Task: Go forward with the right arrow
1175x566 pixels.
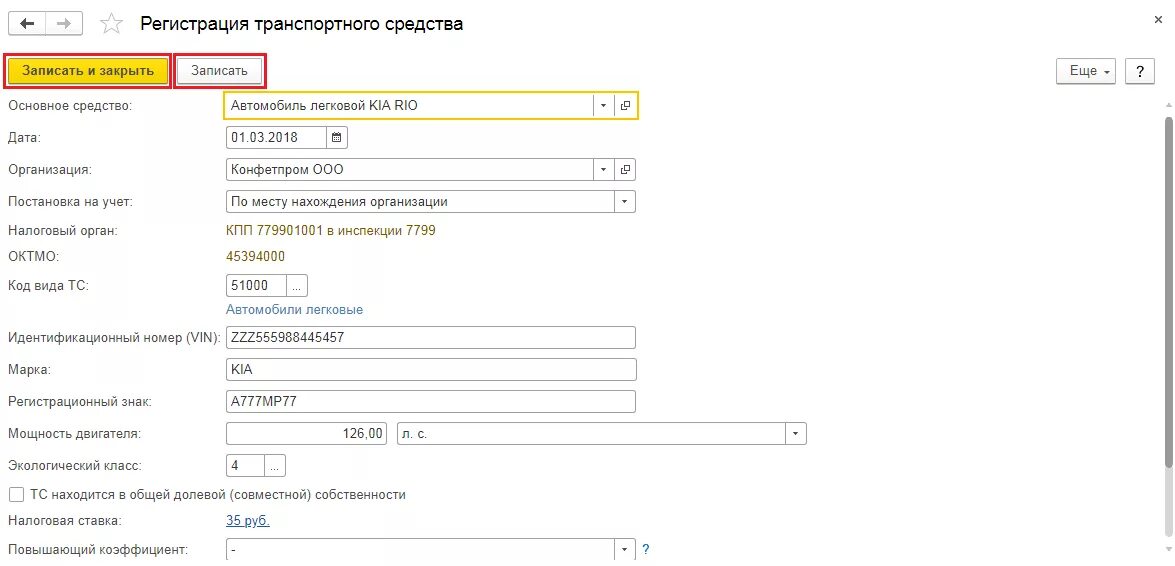Action: (x=64, y=24)
